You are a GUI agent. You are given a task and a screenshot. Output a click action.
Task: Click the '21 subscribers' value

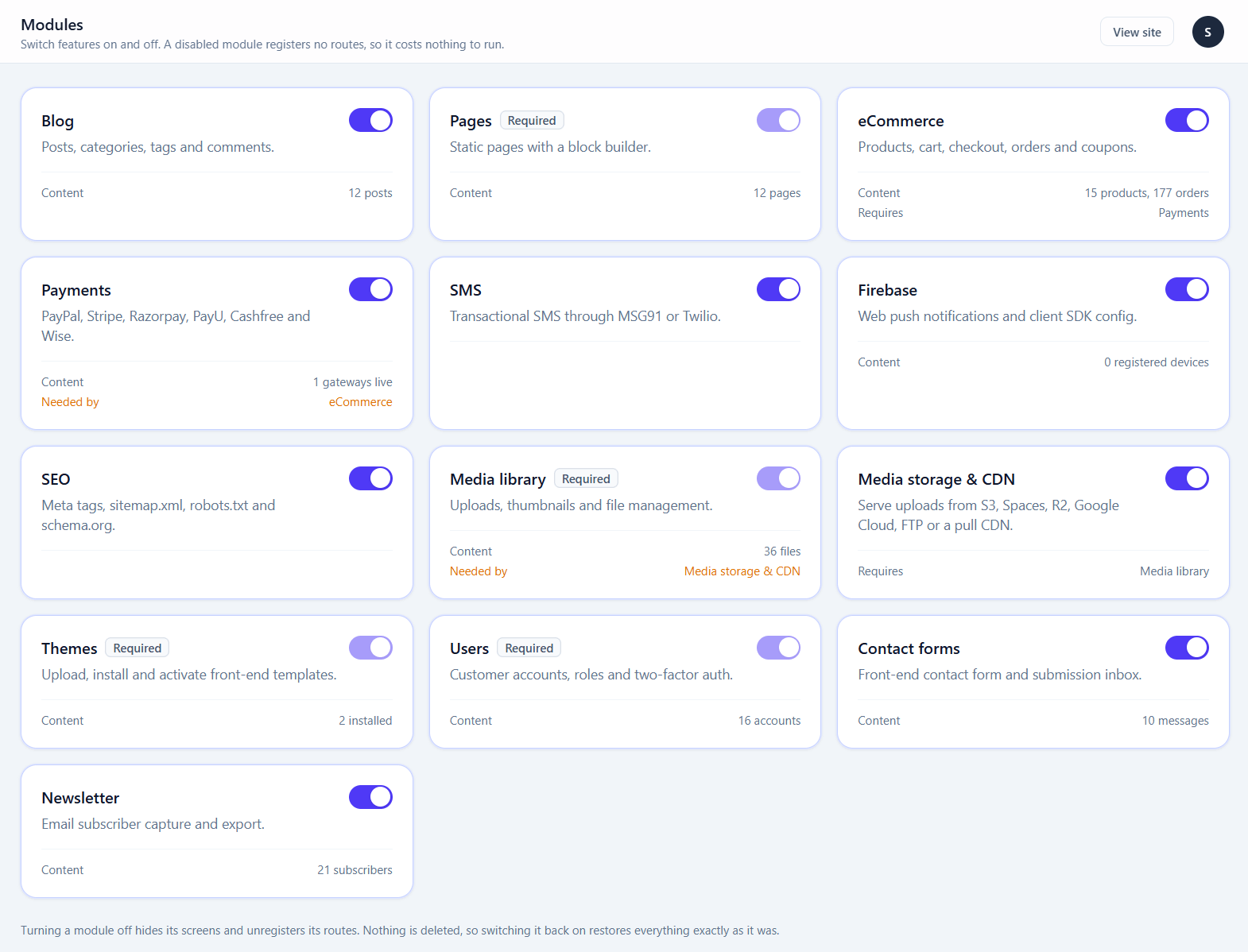point(355,870)
